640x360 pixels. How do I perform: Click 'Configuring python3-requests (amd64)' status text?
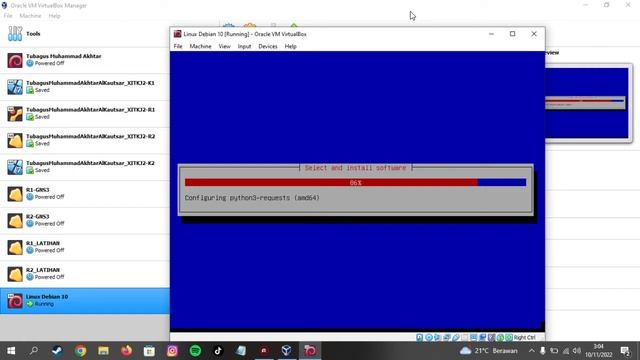coord(252,198)
